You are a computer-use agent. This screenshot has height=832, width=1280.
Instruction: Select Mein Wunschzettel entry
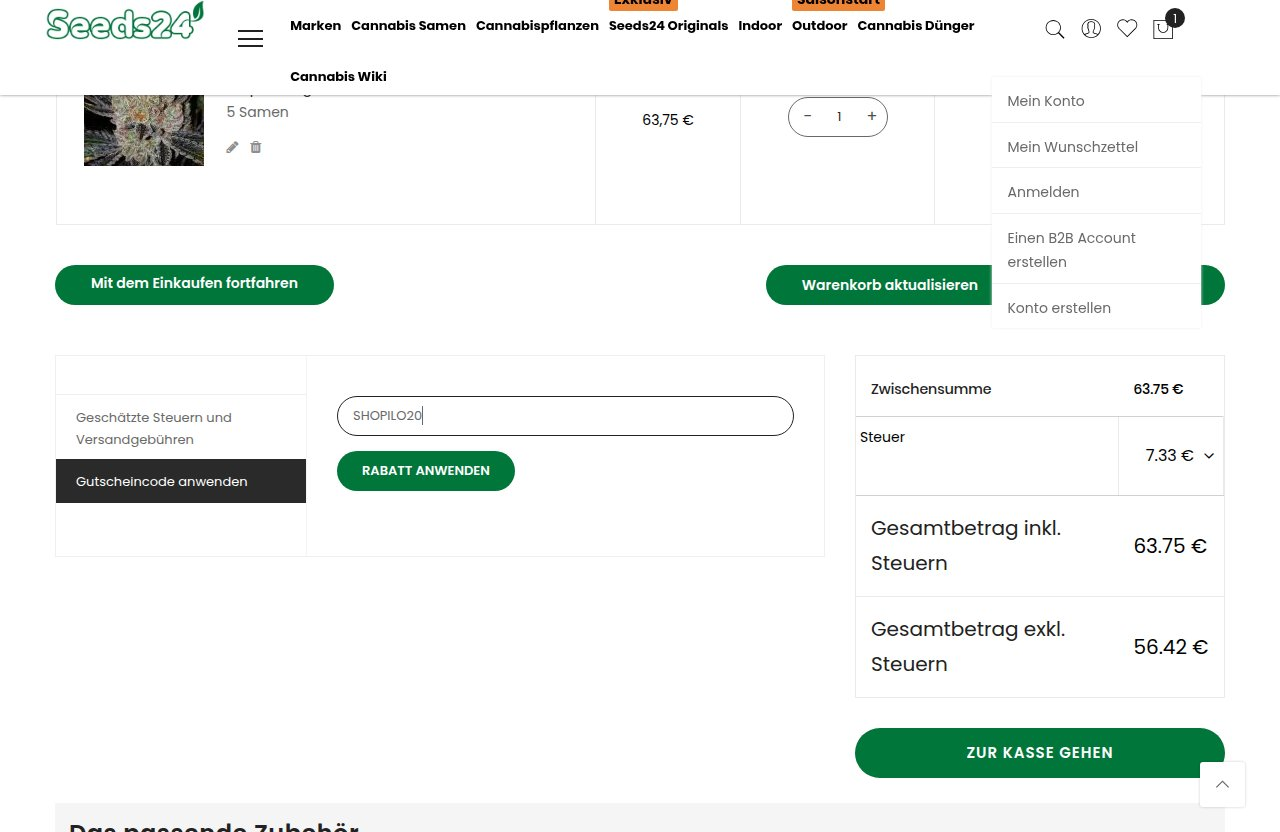pos(1096,147)
